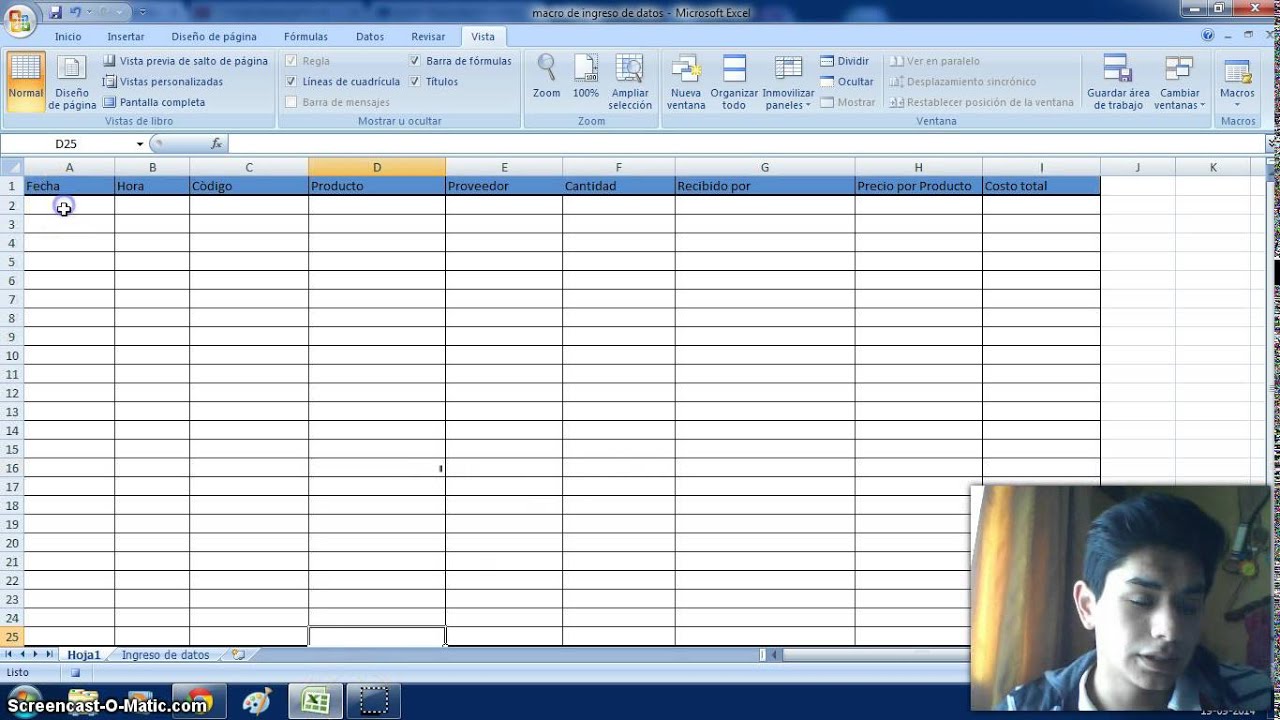This screenshot has width=1280, height=720.
Task: Click the Select All corner button
Action: coord(12,167)
